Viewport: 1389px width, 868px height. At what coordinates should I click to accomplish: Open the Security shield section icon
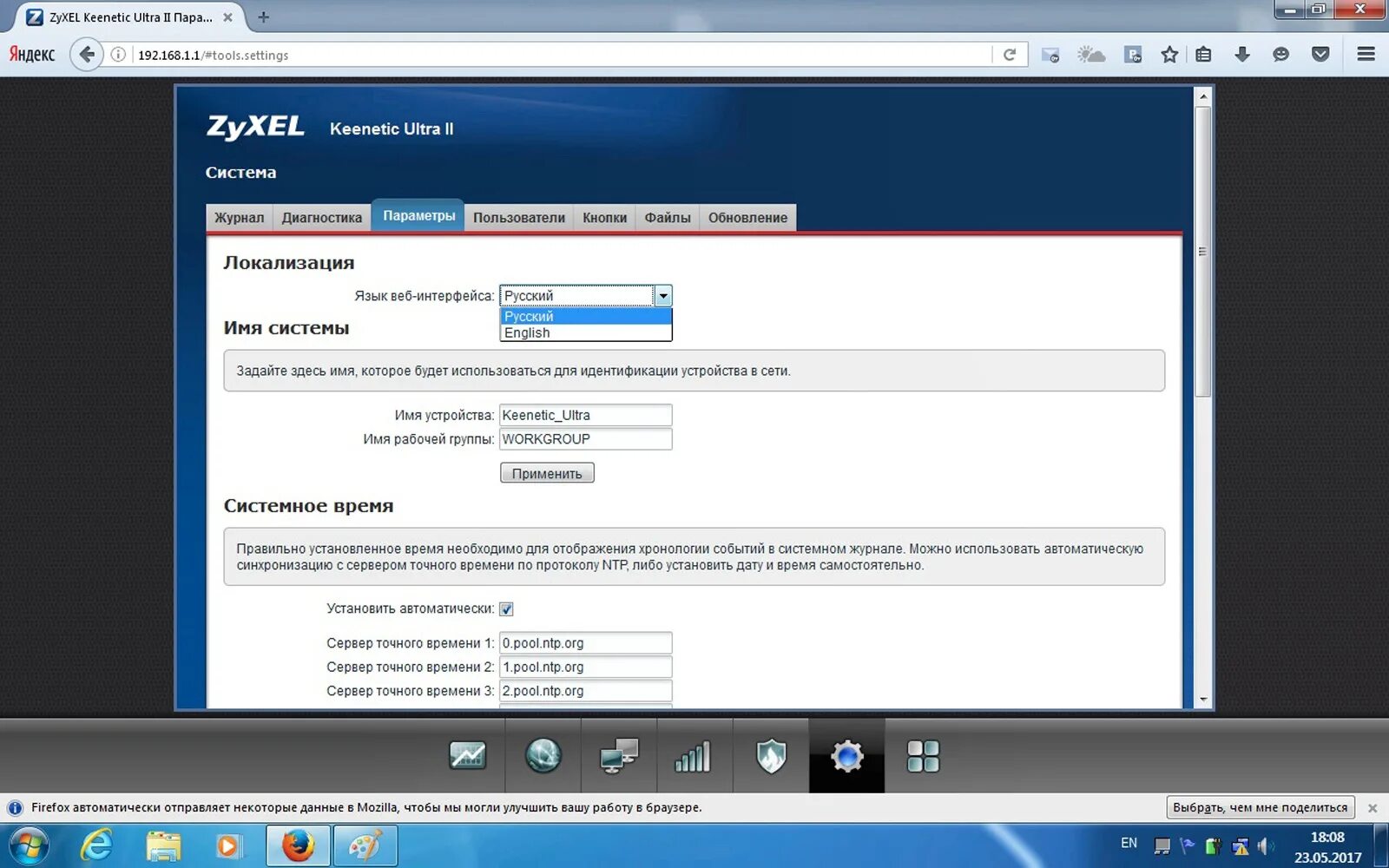771,756
